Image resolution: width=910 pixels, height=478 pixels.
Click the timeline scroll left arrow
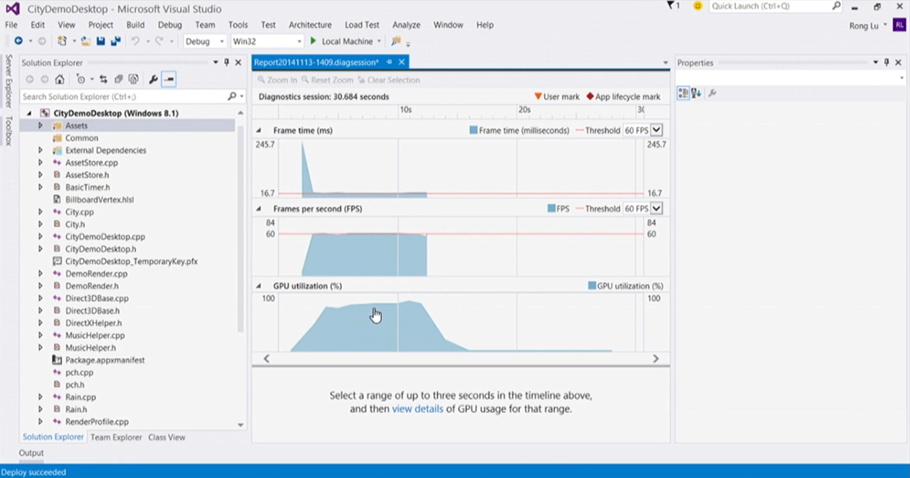(x=266, y=359)
